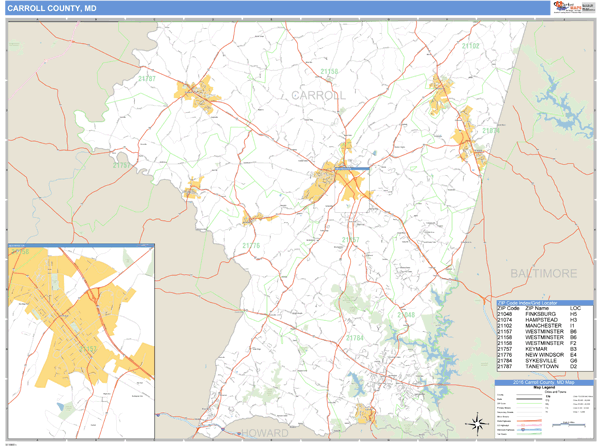The height and width of the screenshot is (446, 600).
Task: Select the 21776 ZIP code label on map
Action: pos(250,245)
